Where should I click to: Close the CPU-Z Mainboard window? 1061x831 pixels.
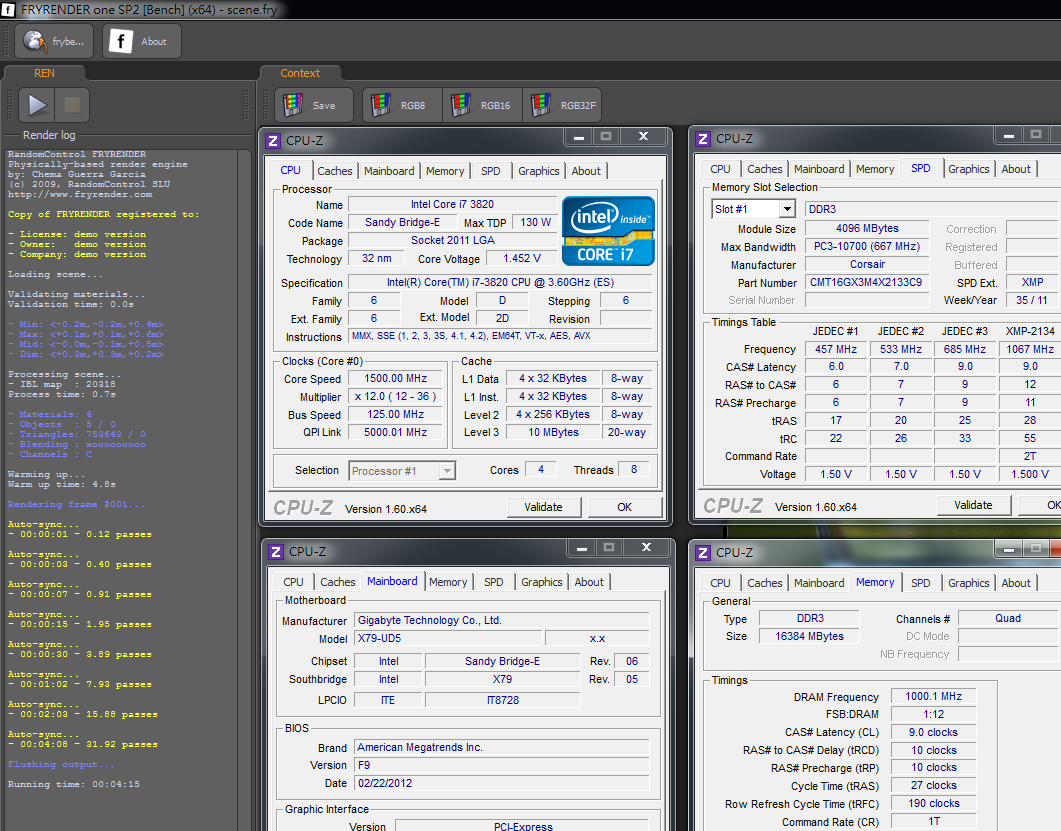646,547
